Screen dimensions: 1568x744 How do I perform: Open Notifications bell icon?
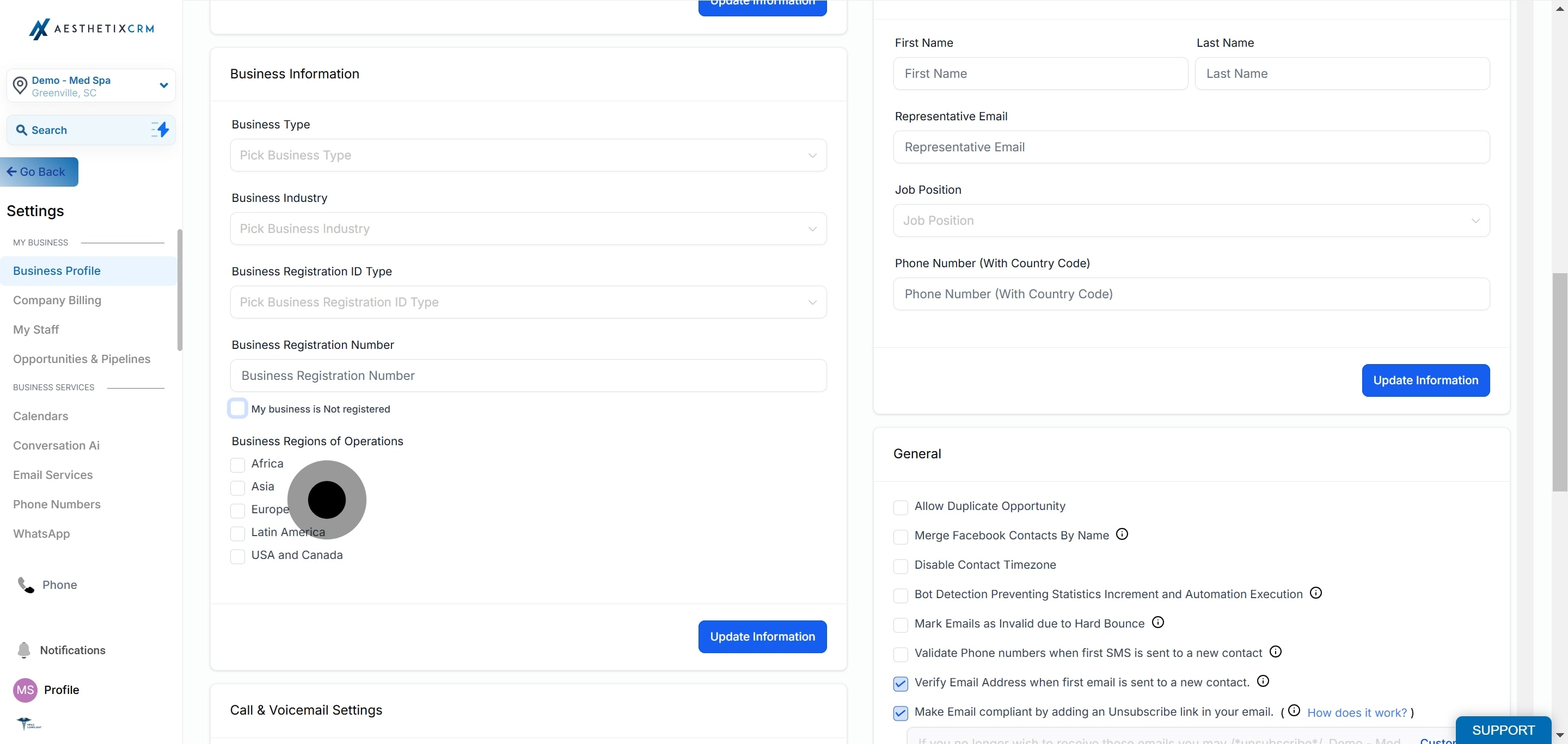coord(24,650)
